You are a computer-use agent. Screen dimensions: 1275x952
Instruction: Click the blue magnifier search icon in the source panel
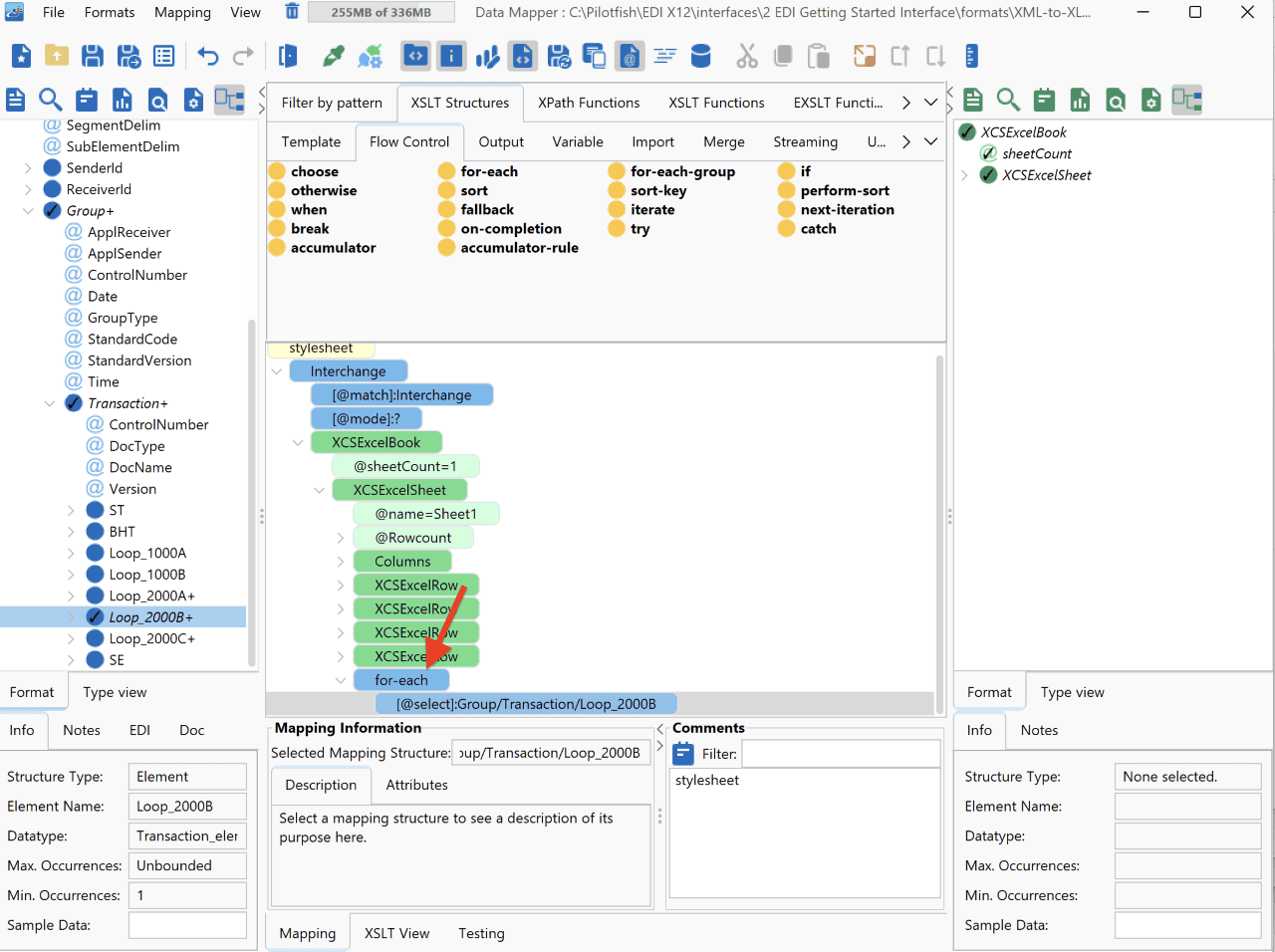point(51,100)
